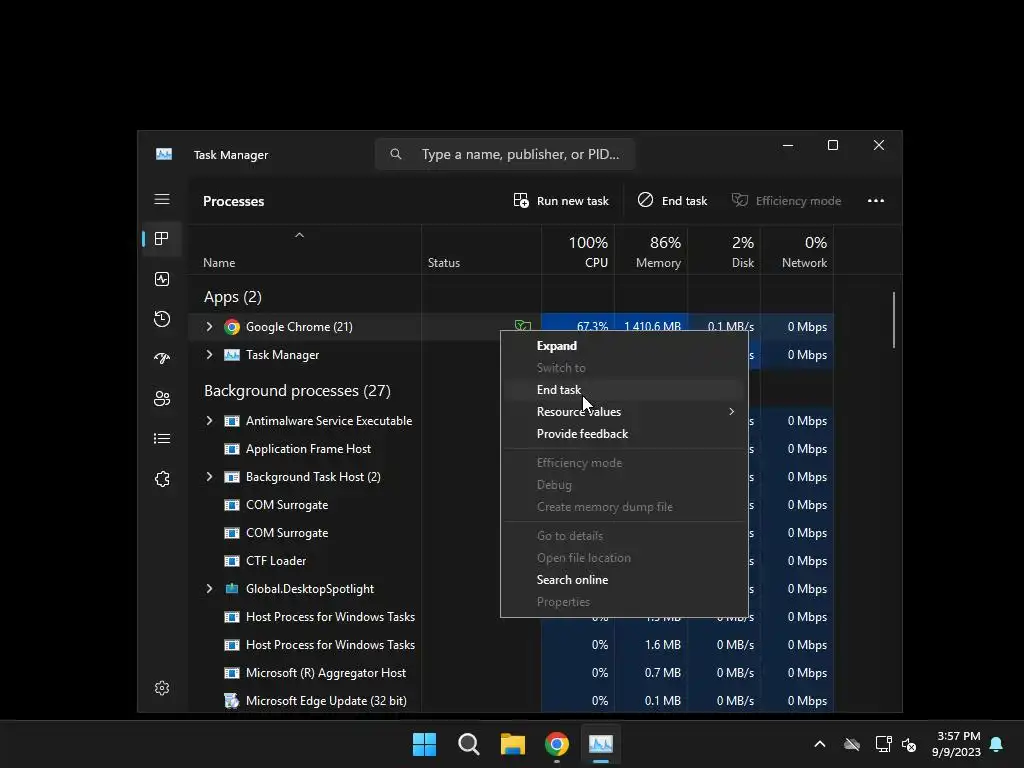This screenshot has height=768, width=1024.
Task: Click the sort arrow above Name column
Action: (299, 235)
